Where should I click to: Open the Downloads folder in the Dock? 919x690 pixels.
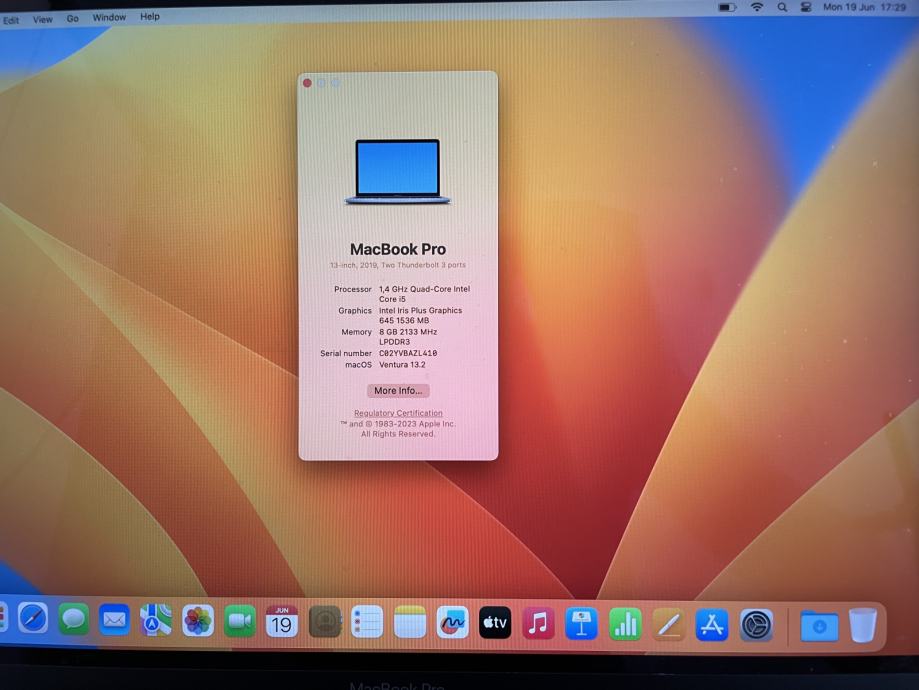click(x=819, y=626)
